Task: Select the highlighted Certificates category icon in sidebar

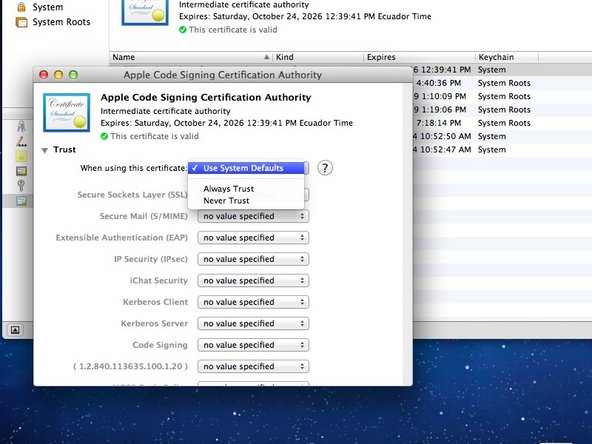Action: (21, 200)
